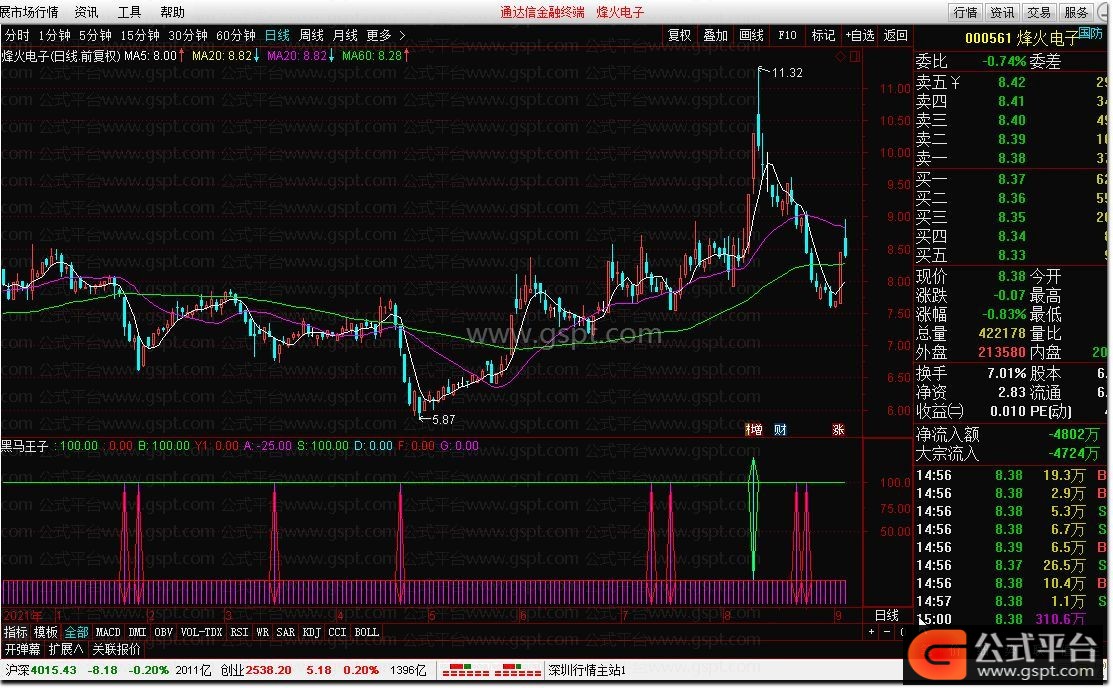Switch to 周线 weekly chart
Screen dimensions: 1113x688
click(x=311, y=35)
